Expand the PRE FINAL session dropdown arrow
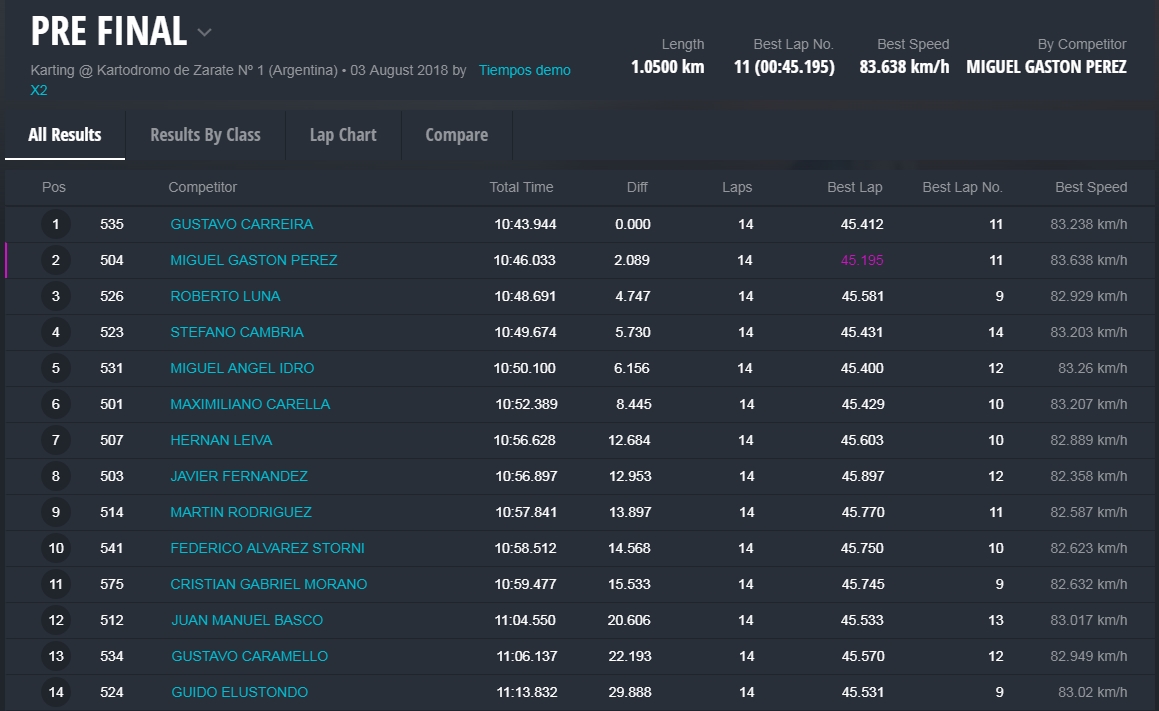 (x=204, y=33)
